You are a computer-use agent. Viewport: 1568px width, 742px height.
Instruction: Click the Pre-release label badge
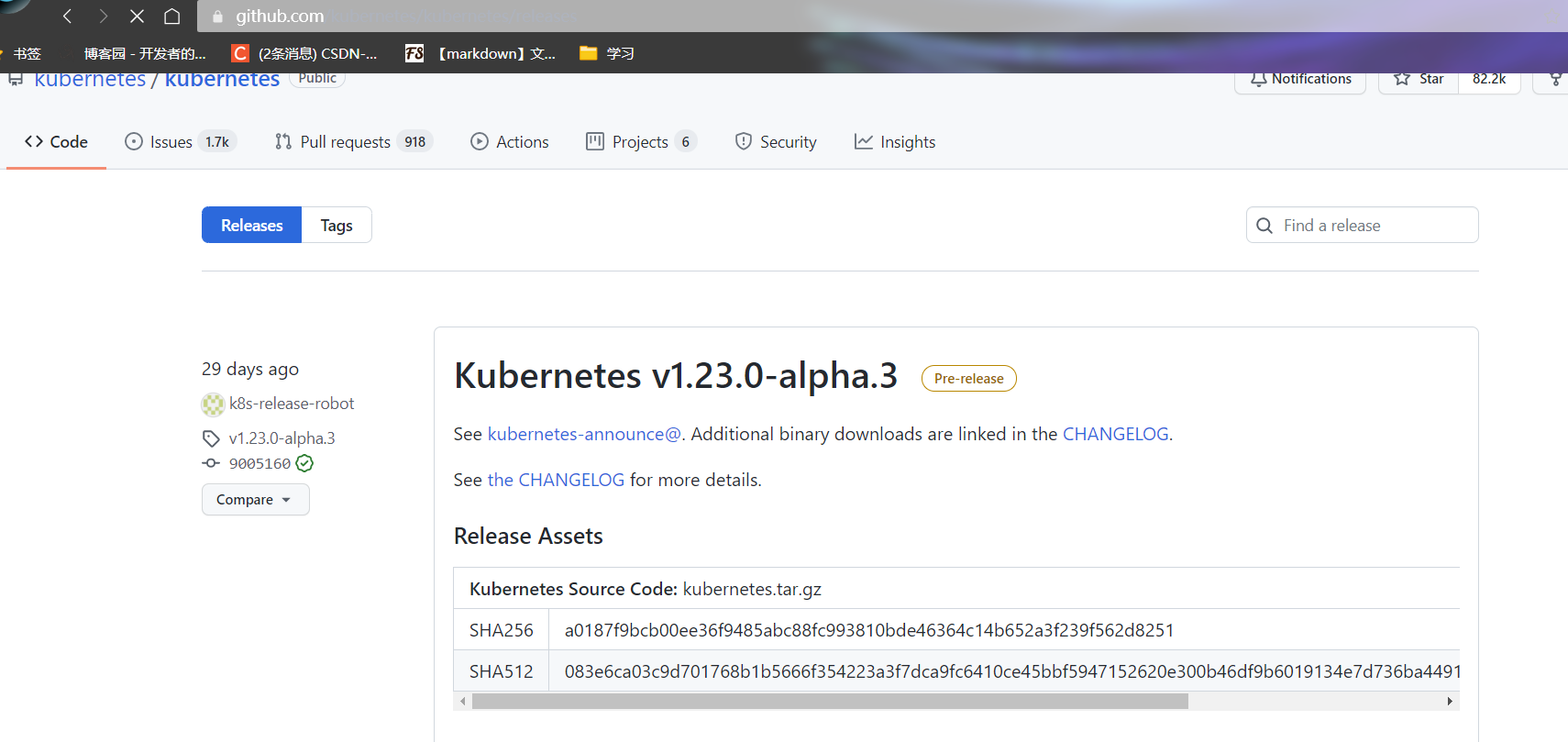tap(969, 379)
